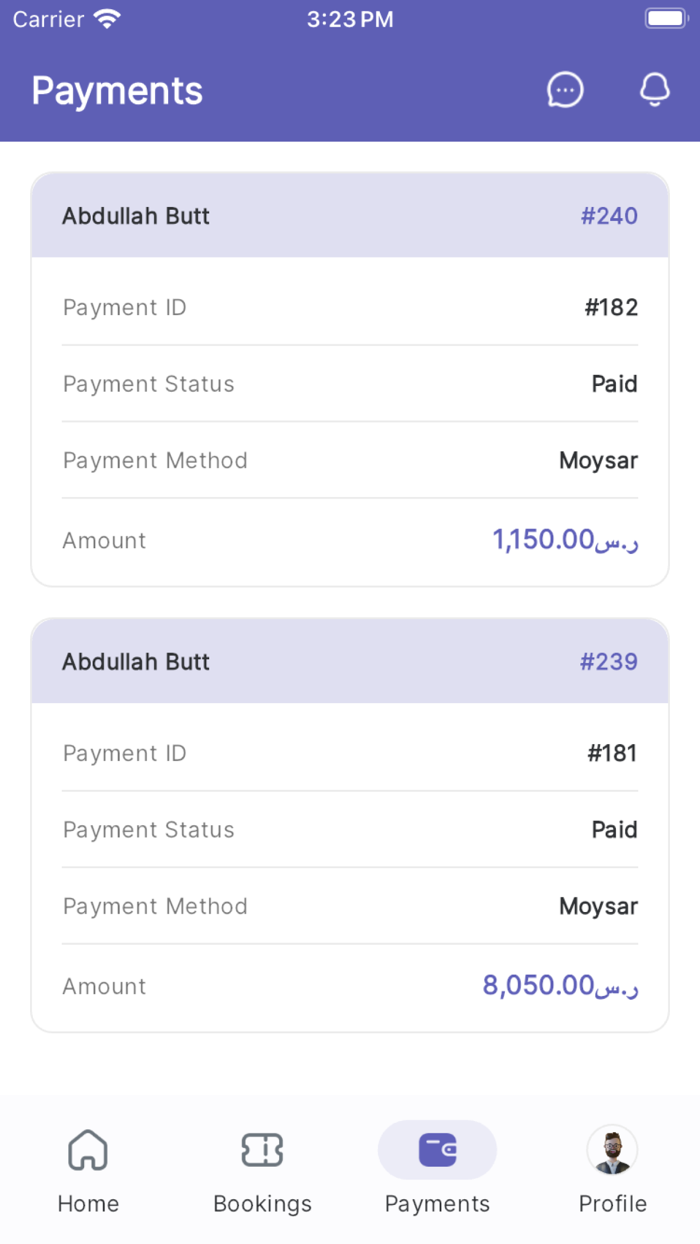The width and height of the screenshot is (700, 1244).
Task: Open booking #239 link
Action: click(609, 662)
